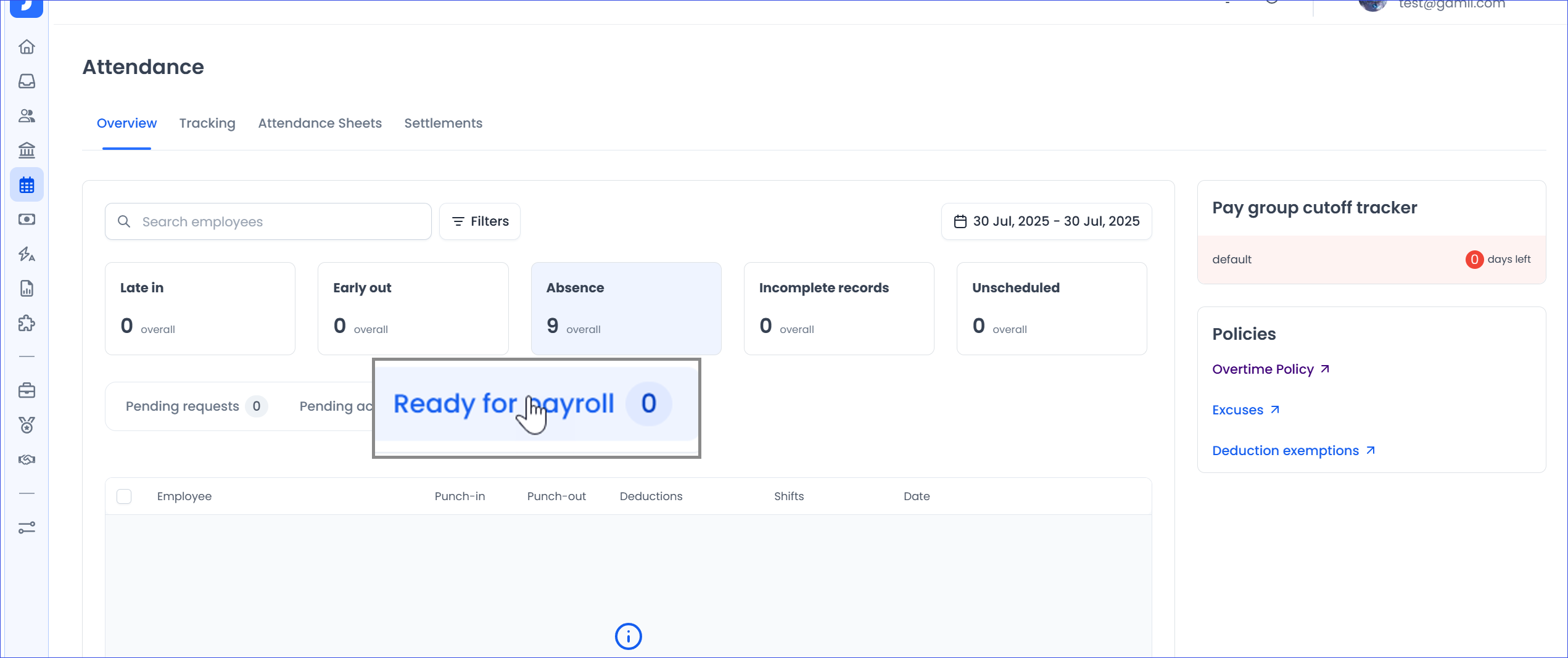The height and width of the screenshot is (658, 1568).
Task: Click the bank building icon in sidebar
Action: pyautogui.click(x=27, y=150)
